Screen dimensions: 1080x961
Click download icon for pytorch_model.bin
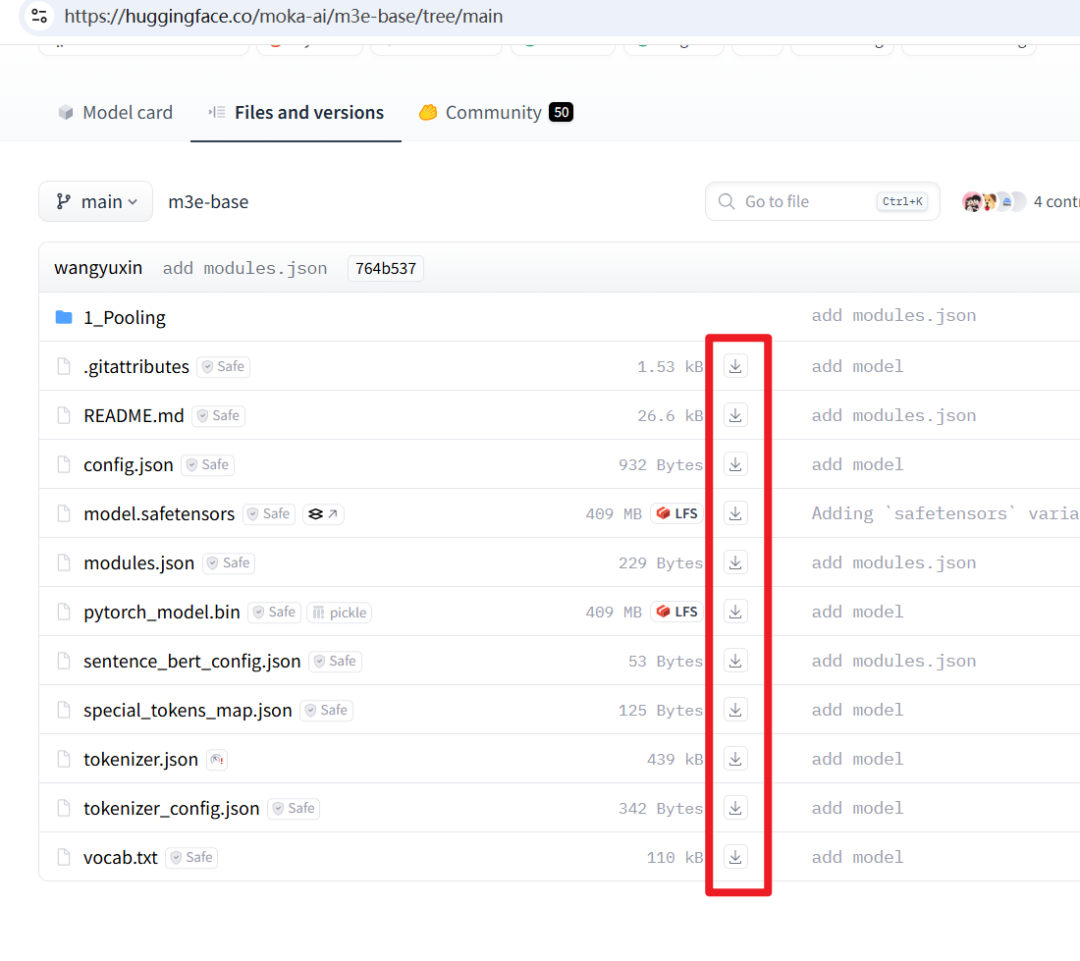[735, 612]
